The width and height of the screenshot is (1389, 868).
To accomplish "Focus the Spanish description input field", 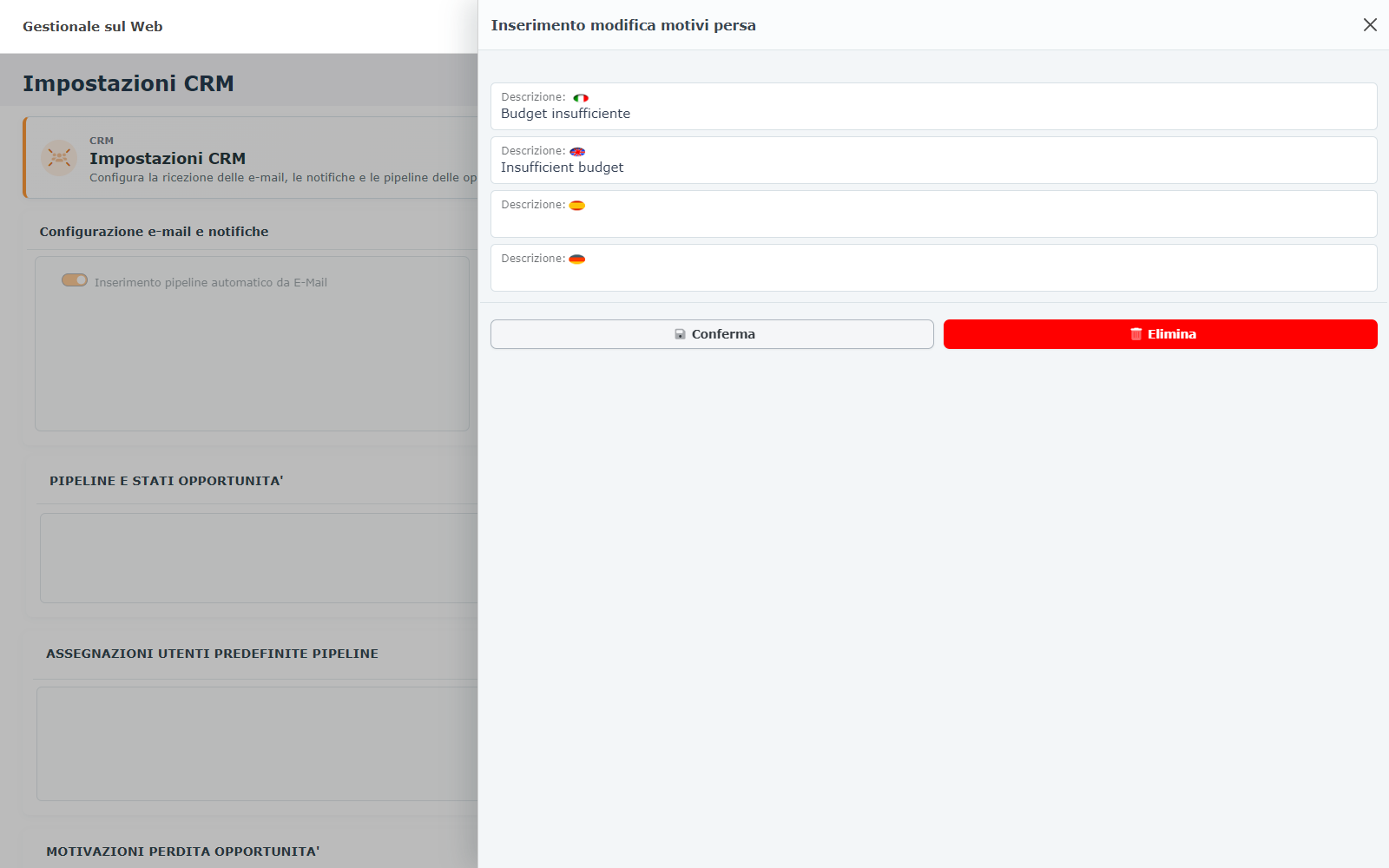I will click(934, 214).
